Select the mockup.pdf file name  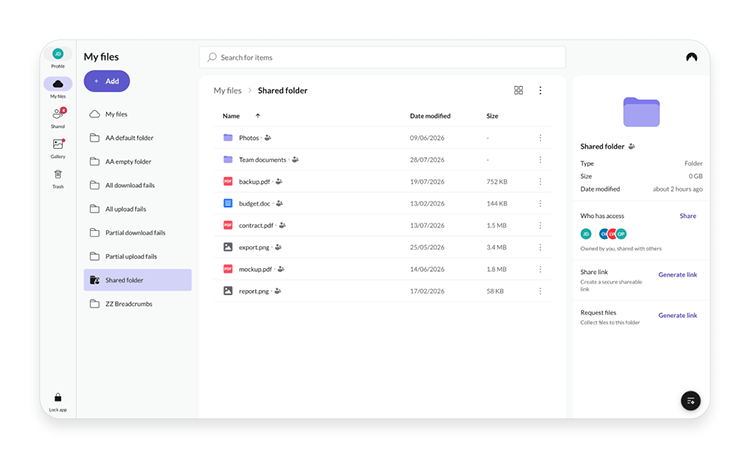point(255,269)
